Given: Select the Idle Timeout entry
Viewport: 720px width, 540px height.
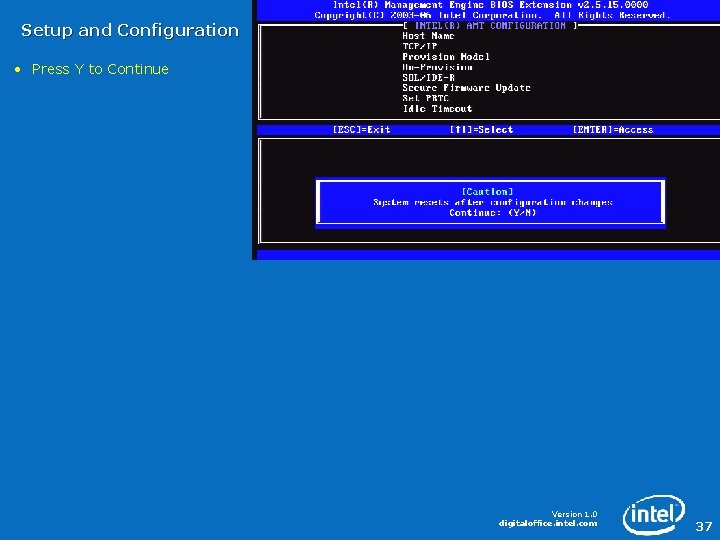Looking at the screenshot, I should click(437, 109).
